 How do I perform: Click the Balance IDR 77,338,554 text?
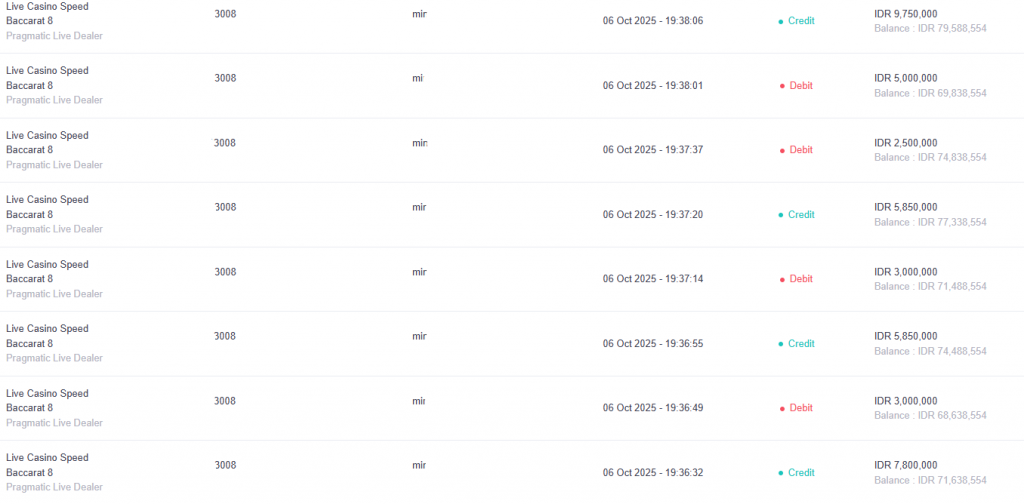point(930,222)
